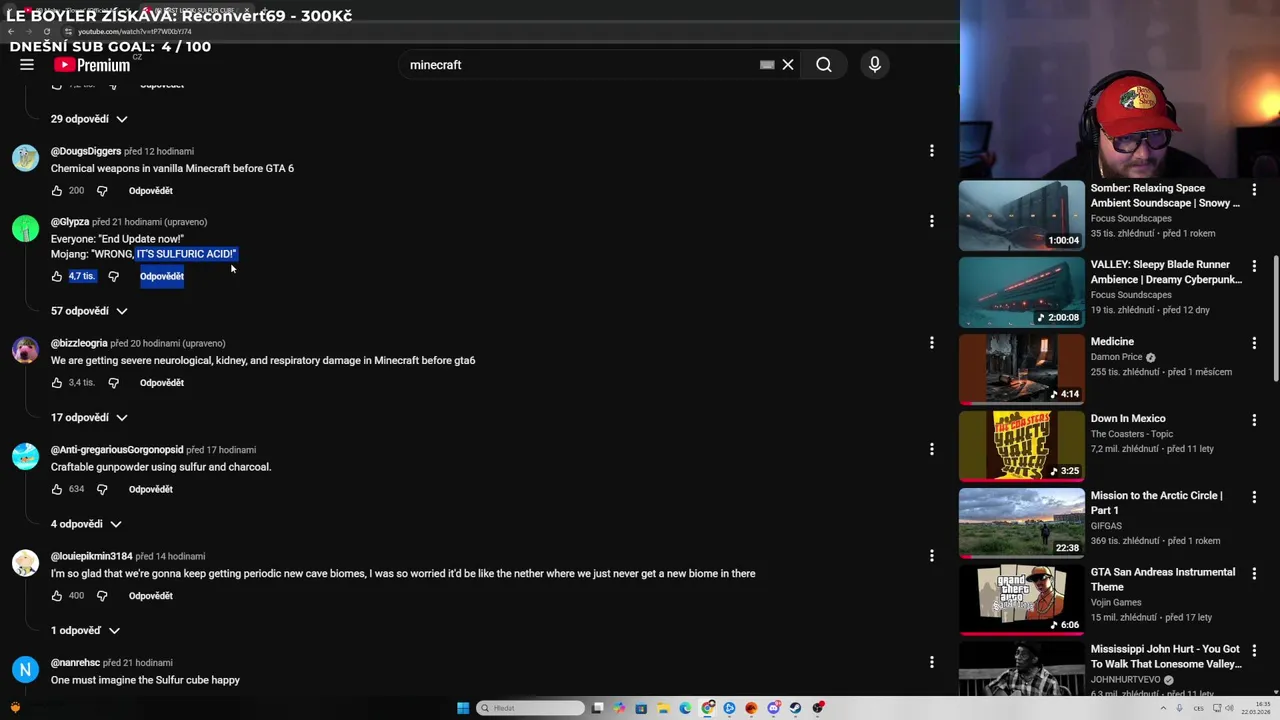1280x720 pixels.
Task: Open more options for Somber Relaxing Space video
Action: click(x=1254, y=188)
